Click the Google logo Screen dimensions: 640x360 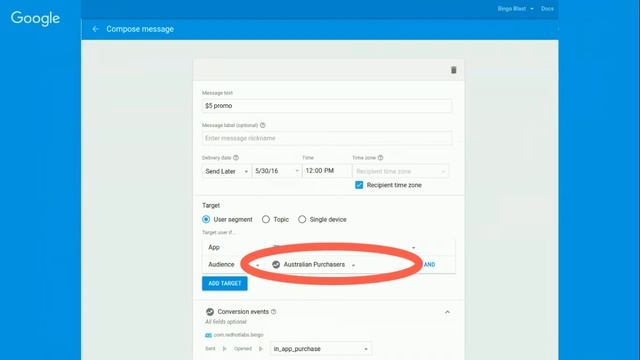point(36,18)
